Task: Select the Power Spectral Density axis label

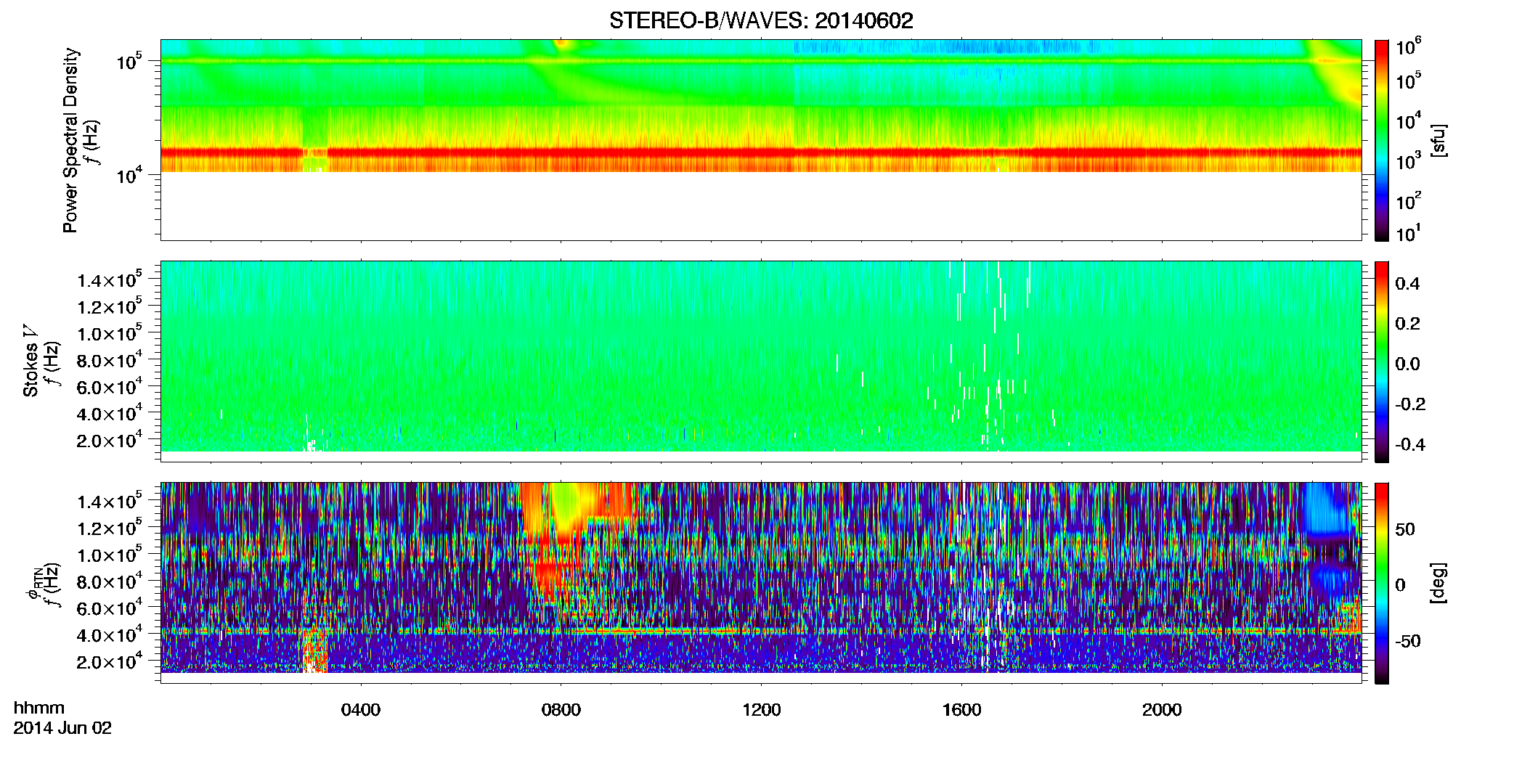Action: (x=70, y=140)
